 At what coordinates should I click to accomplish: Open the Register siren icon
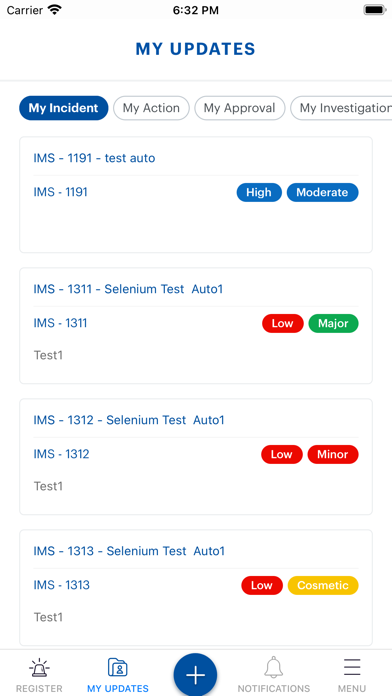pyautogui.click(x=40, y=668)
